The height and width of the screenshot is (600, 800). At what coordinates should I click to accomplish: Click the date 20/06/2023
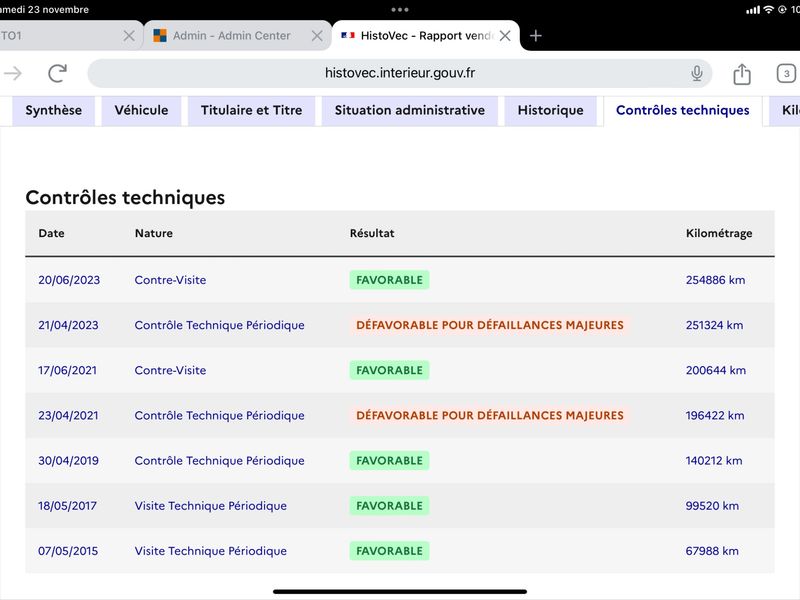click(x=69, y=280)
